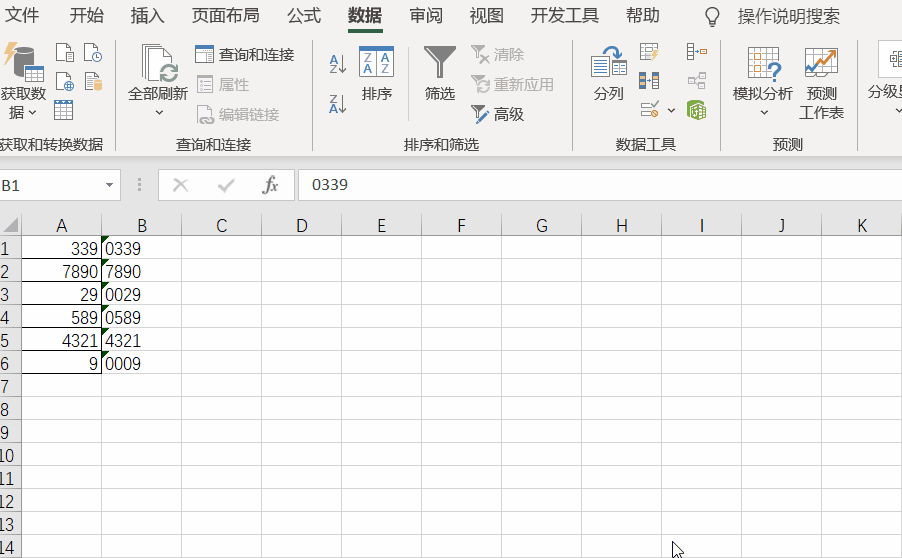This screenshot has height=558, width=902.
Task: Select cell A5 containing 4321
Action: [62, 340]
